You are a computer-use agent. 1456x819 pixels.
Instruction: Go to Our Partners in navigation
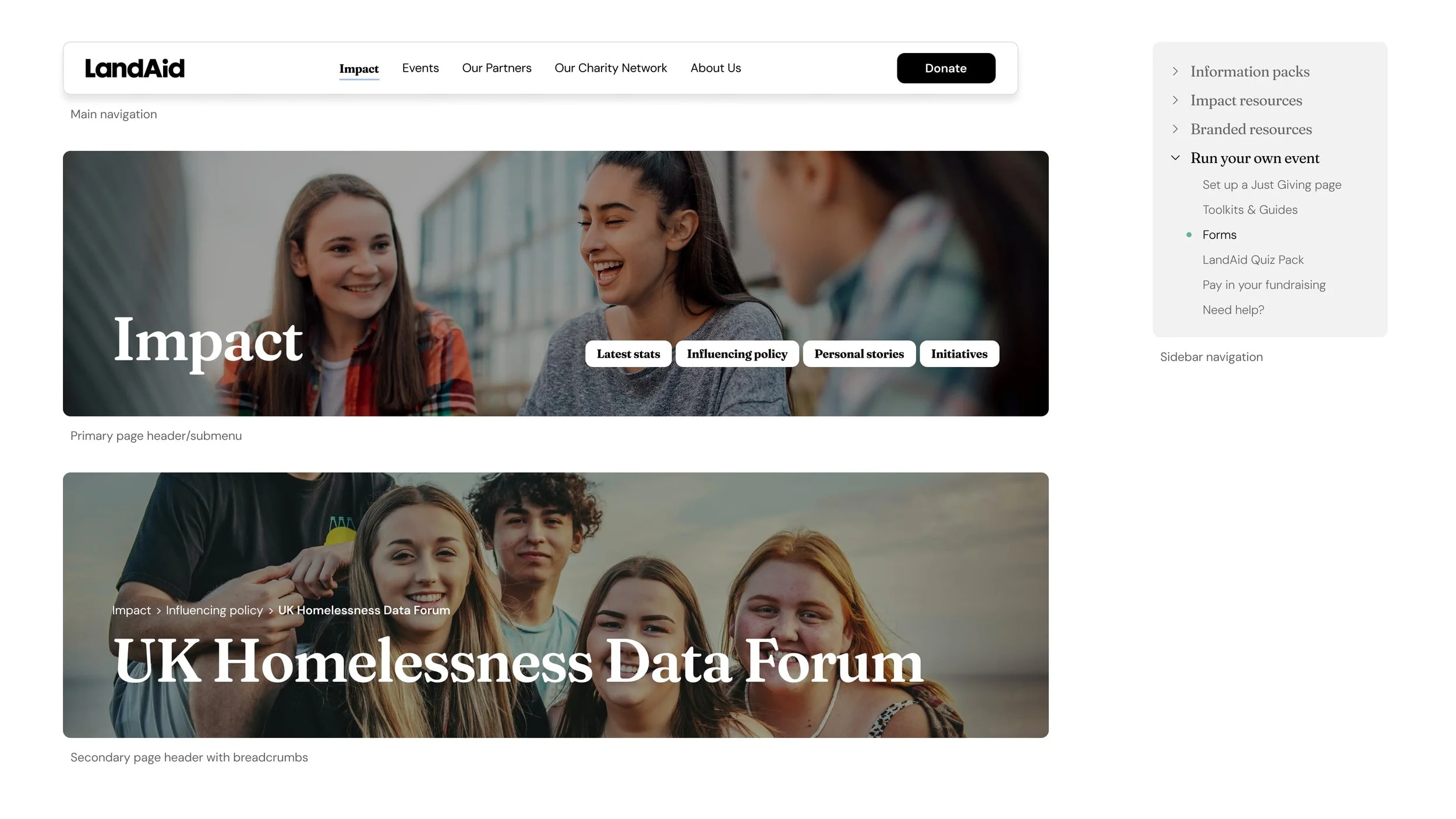497,68
